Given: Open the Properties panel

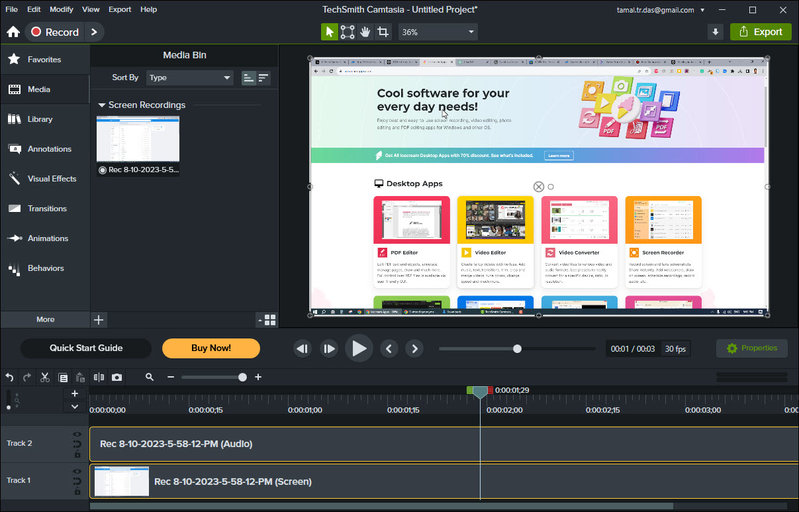Looking at the screenshot, I should [x=752, y=348].
